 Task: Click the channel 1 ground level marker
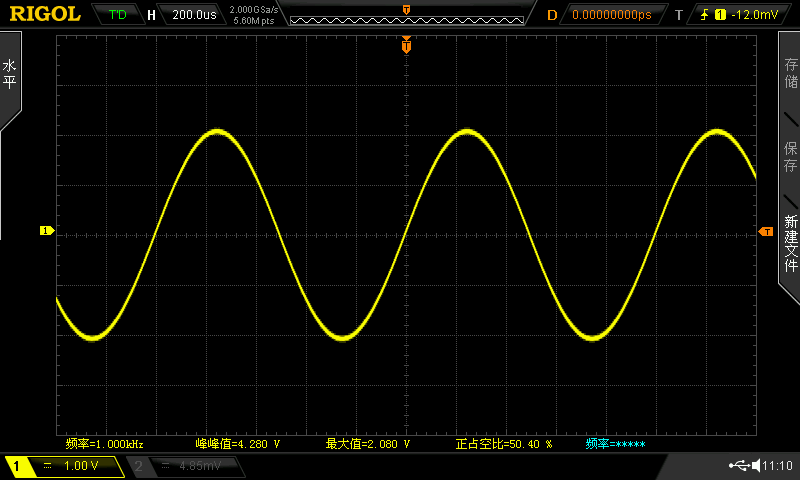click(x=46, y=231)
